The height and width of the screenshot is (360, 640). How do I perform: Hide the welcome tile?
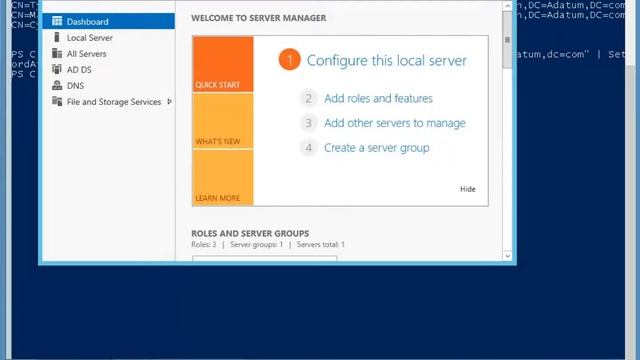pyautogui.click(x=468, y=189)
